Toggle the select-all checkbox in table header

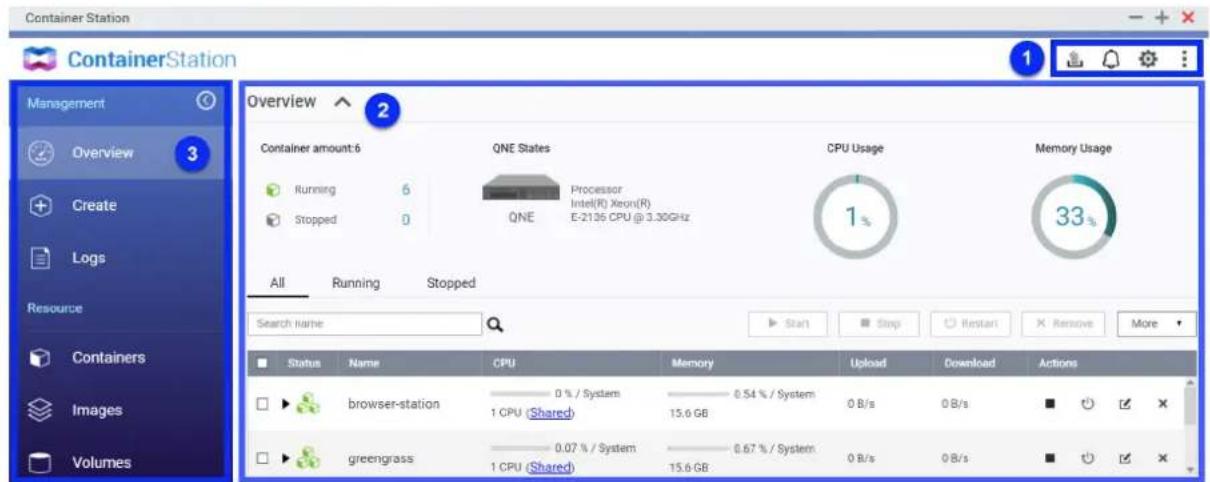coord(262,364)
